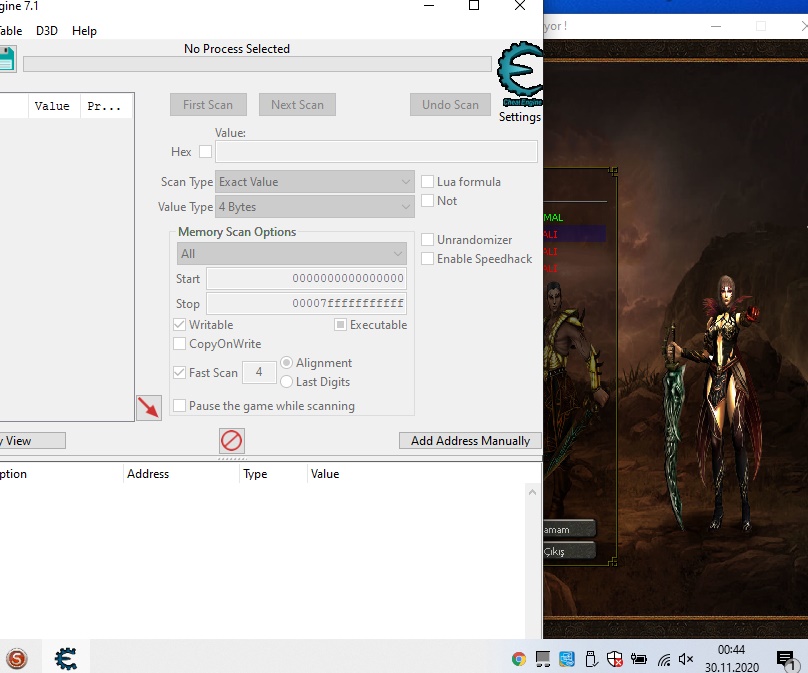Click the Stop address field

point(306,303)
